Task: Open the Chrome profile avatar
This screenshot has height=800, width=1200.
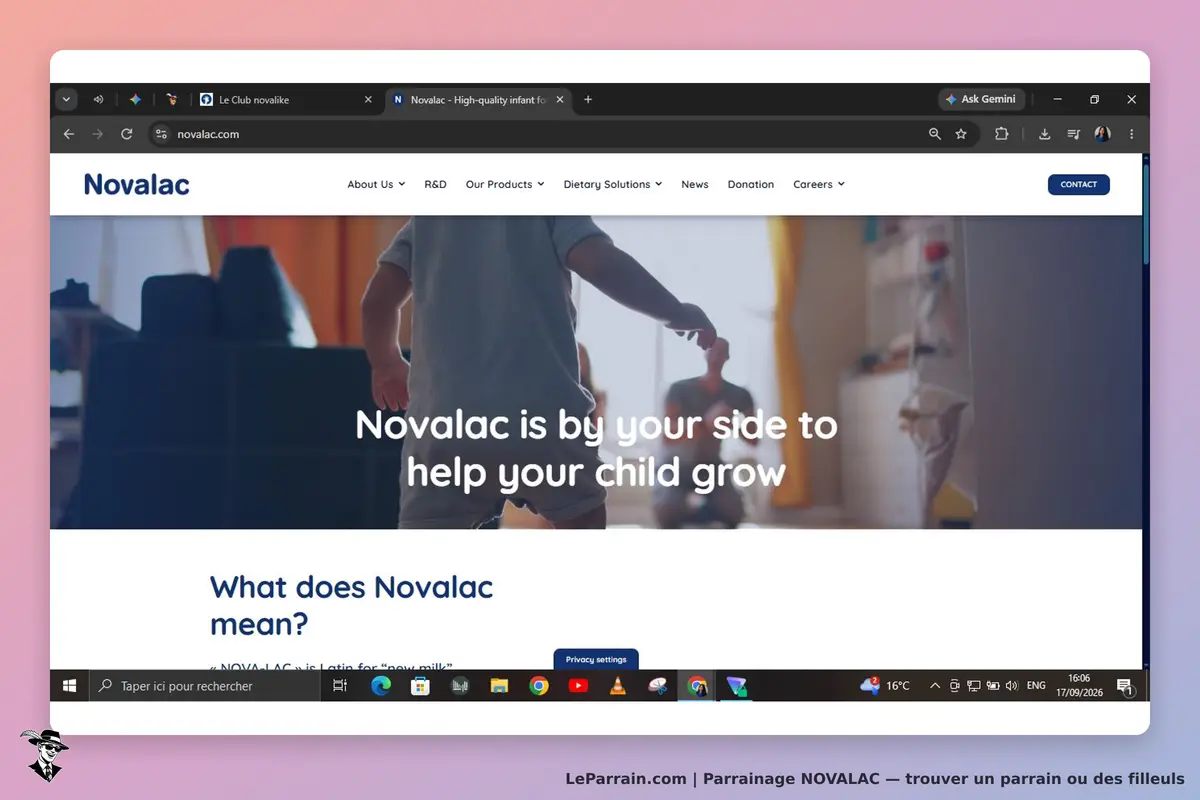Action: click(1102, 134)
